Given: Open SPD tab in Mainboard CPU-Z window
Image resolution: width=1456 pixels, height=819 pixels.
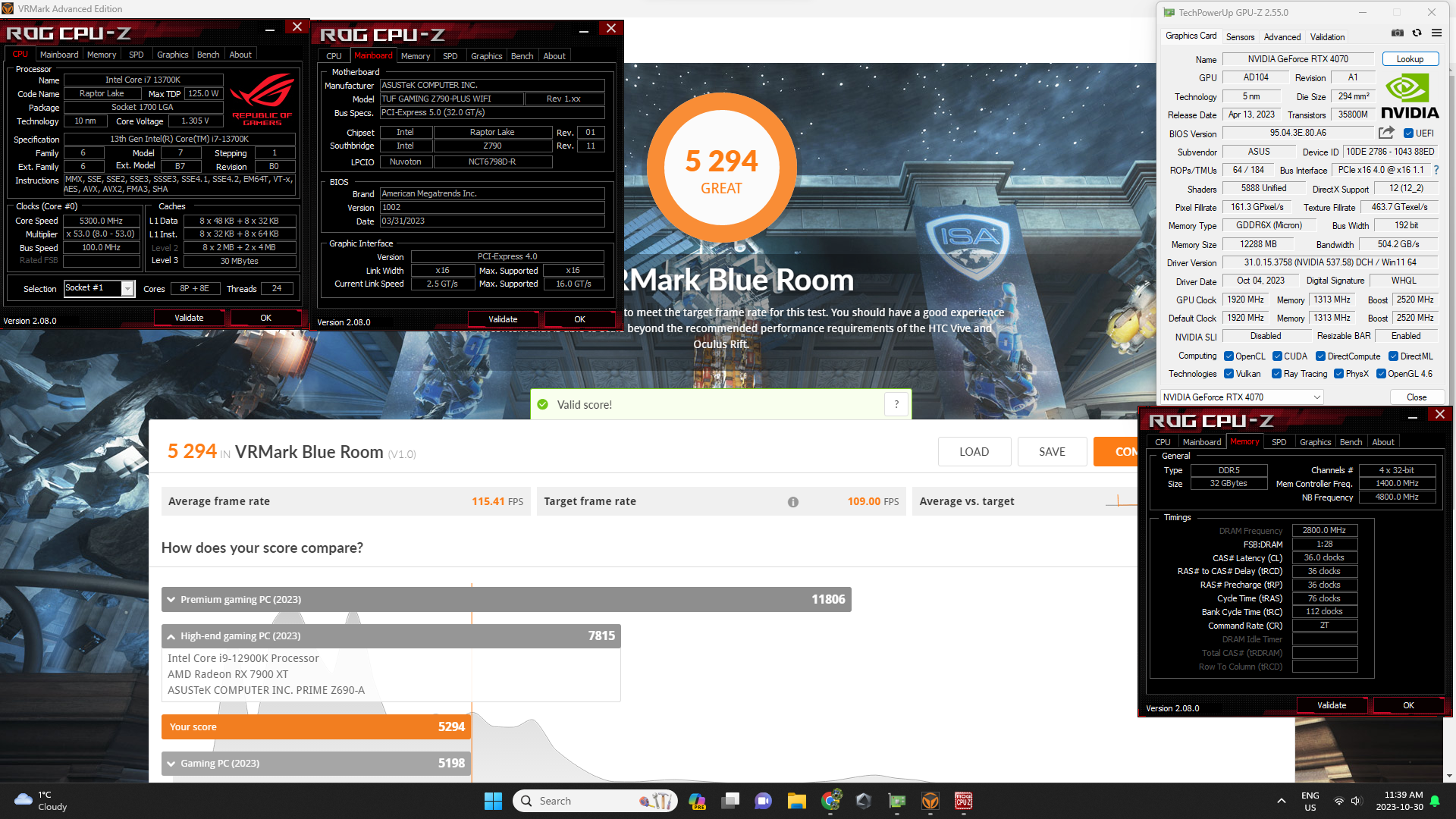Looking at the screenshot, I should (450, 56).
